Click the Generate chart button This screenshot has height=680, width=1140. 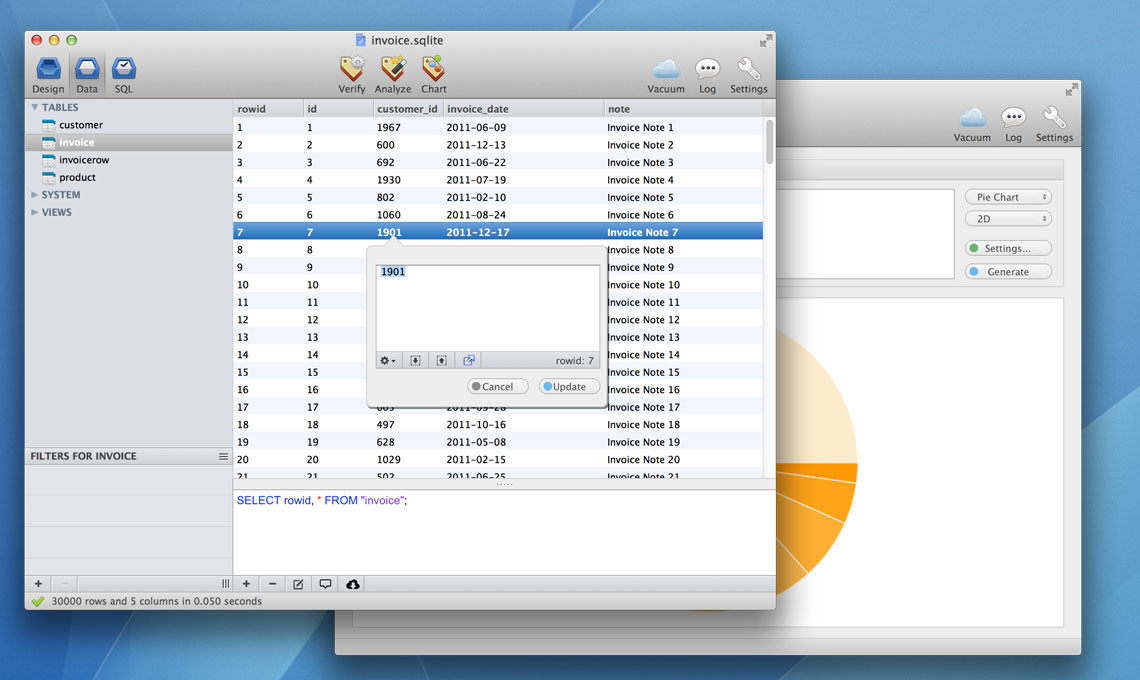pyautogui.click(x=1008, y=272)
